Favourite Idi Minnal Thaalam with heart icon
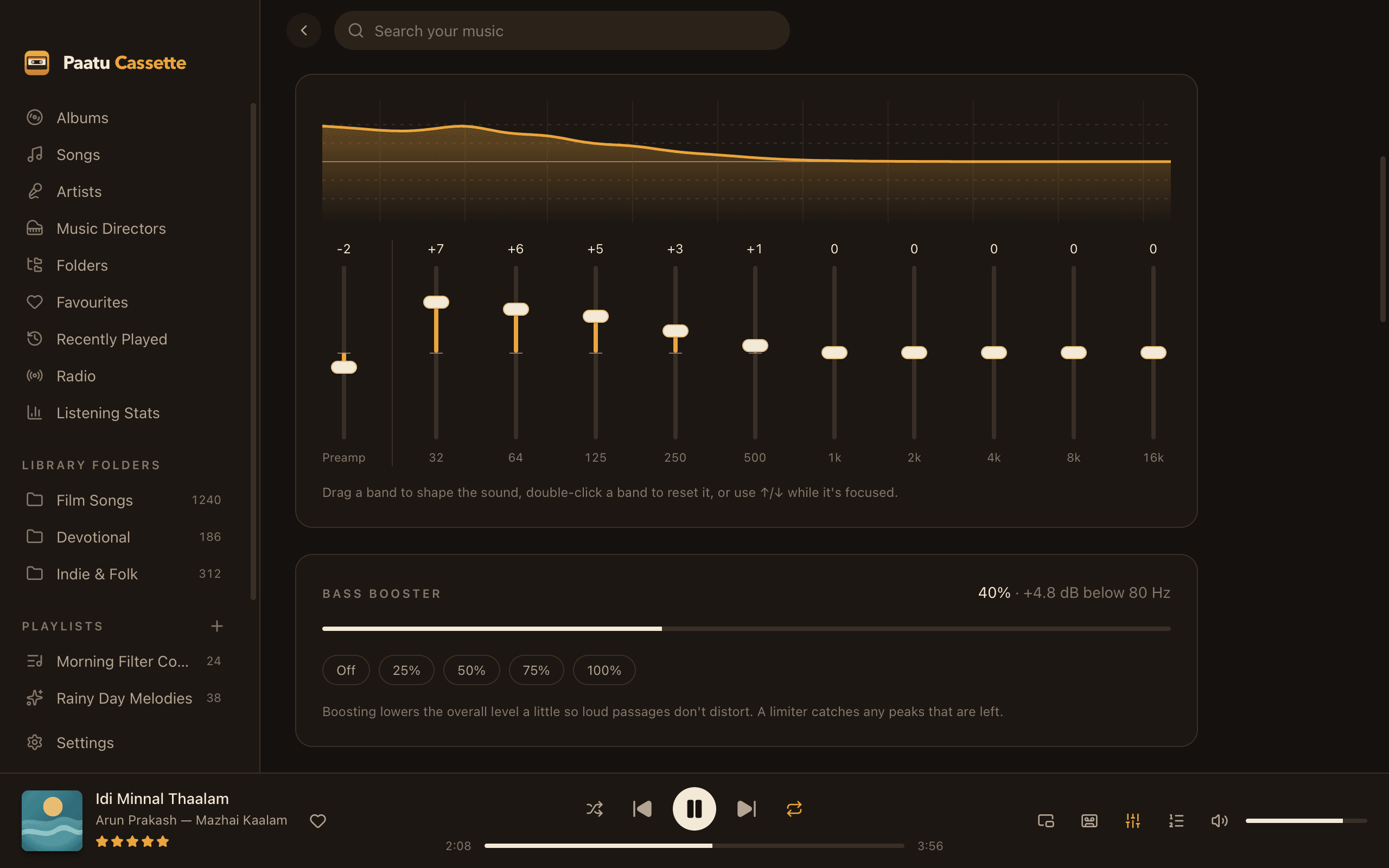The height and width of the screenshot is (868, 1389). pos(317,821)
